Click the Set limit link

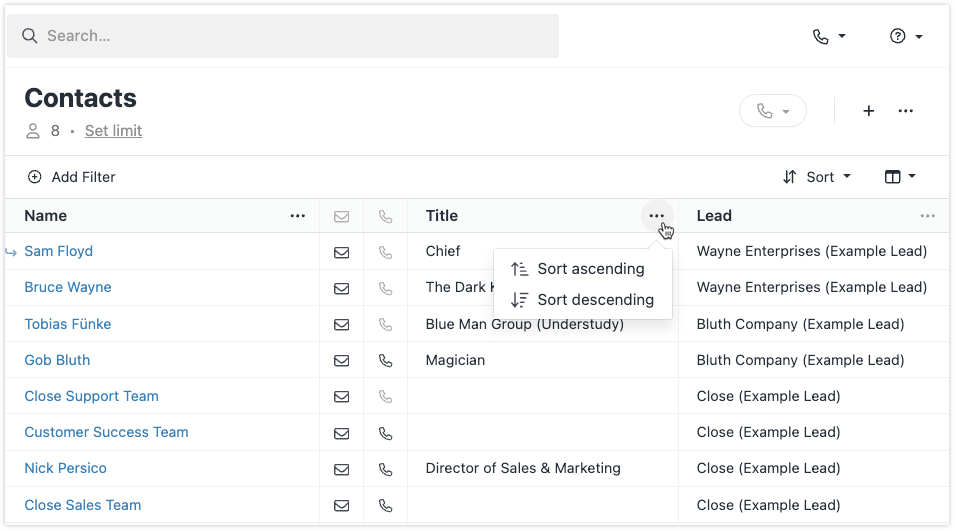113,131
